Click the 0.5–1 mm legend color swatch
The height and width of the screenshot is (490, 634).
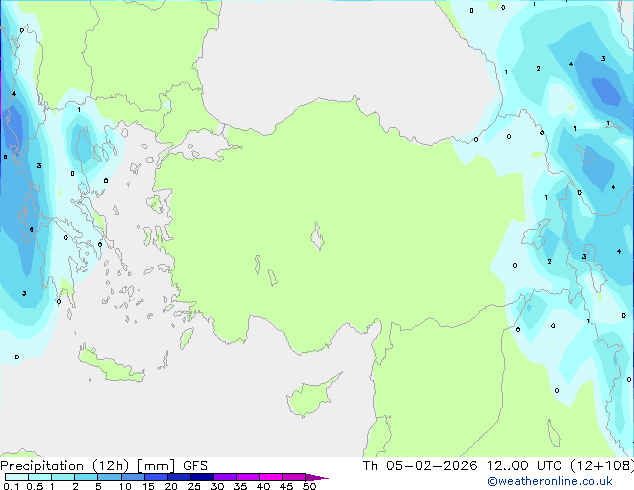point(40,477)
